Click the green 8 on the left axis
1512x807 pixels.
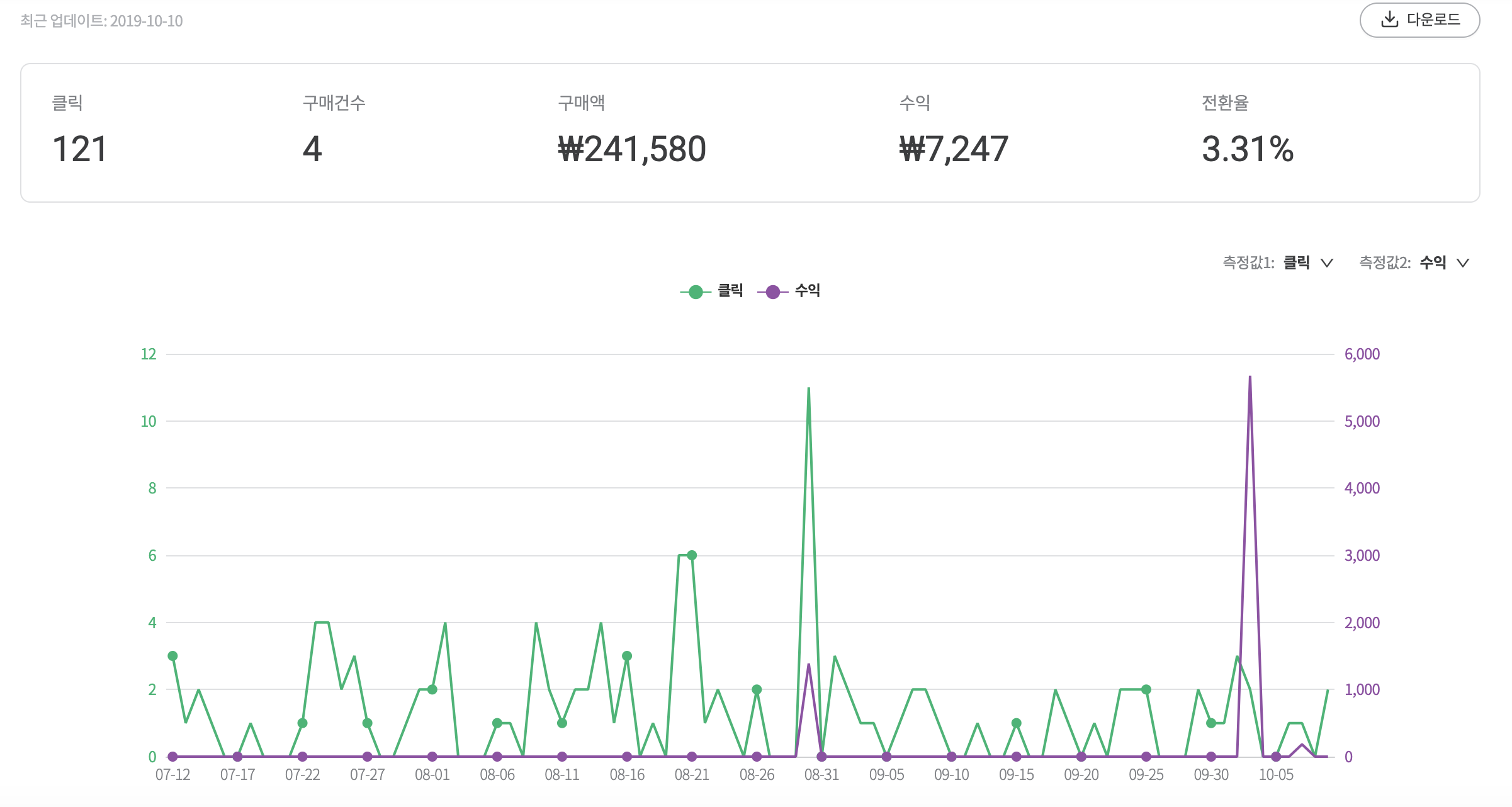[152, 488]
